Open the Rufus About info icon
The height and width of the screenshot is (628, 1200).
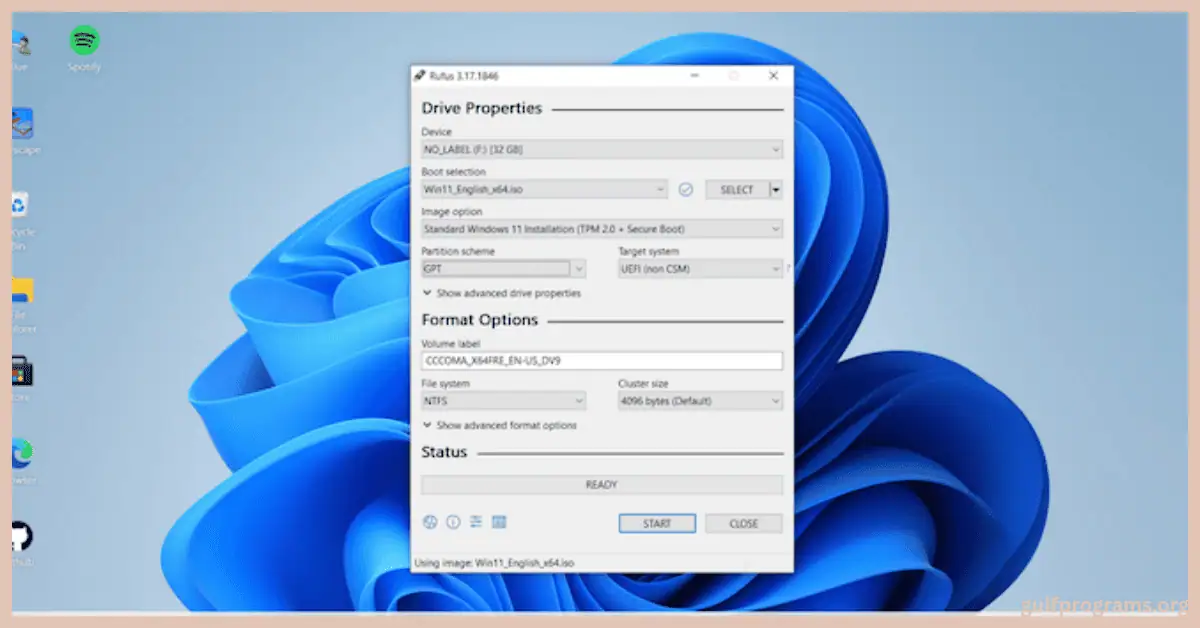(453, 522)
